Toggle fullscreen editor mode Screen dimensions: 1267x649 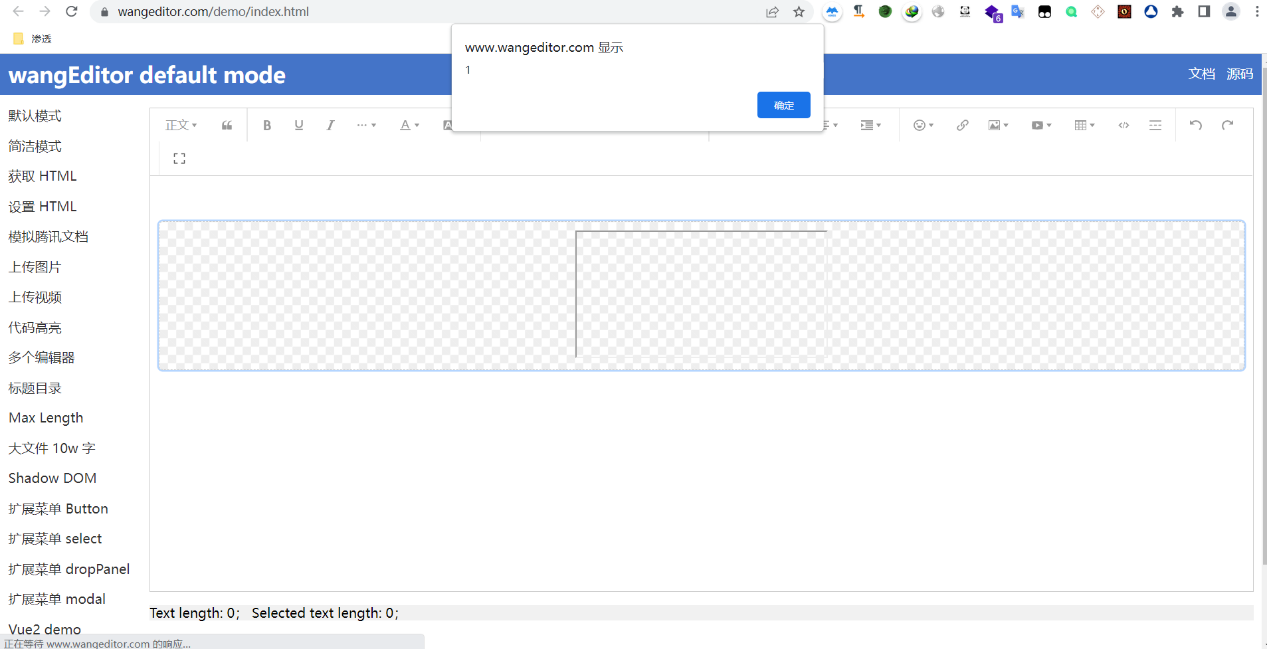[x=179, y=158]
